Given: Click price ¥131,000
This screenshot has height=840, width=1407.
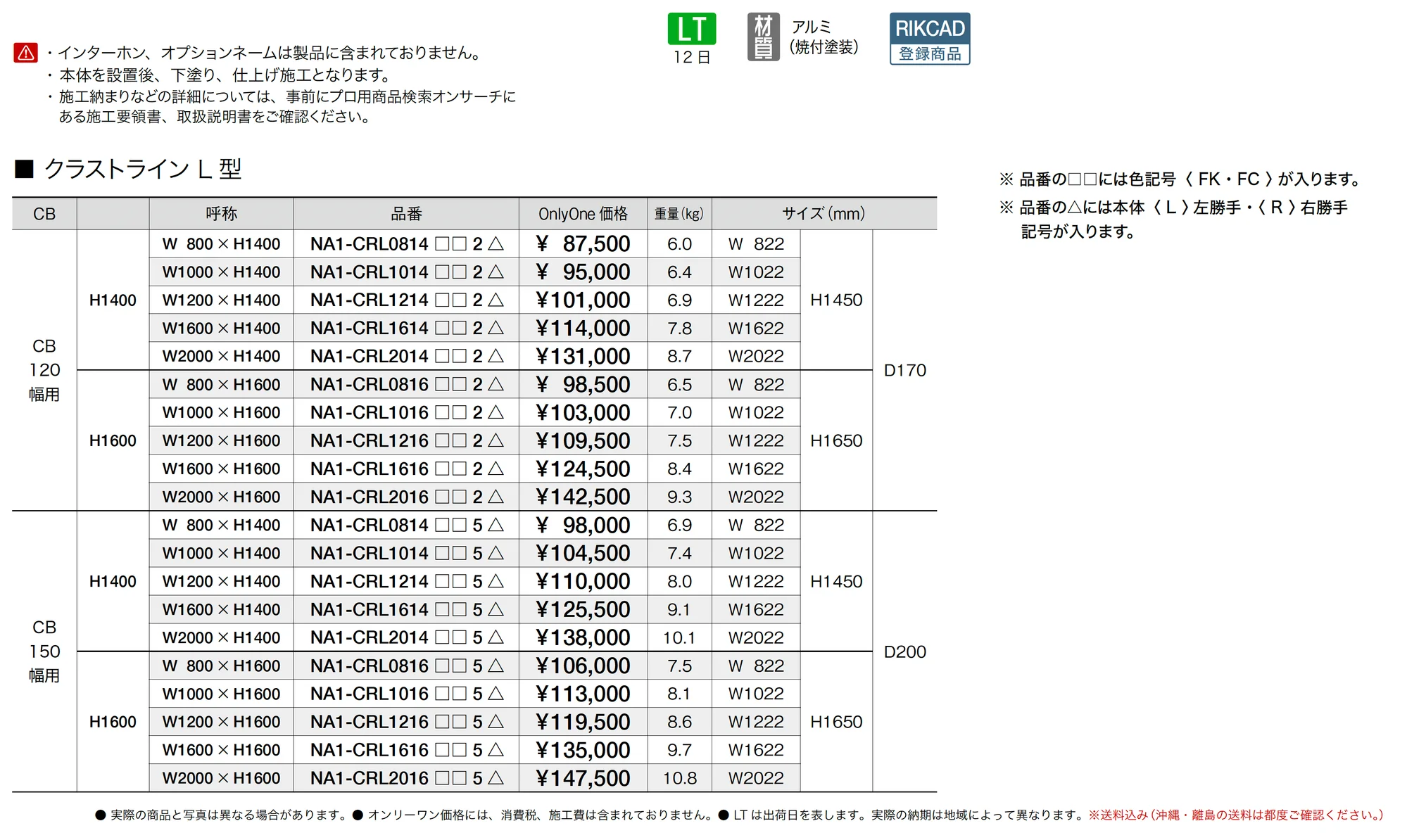Looking at the screenshot, I should point(583,357).
